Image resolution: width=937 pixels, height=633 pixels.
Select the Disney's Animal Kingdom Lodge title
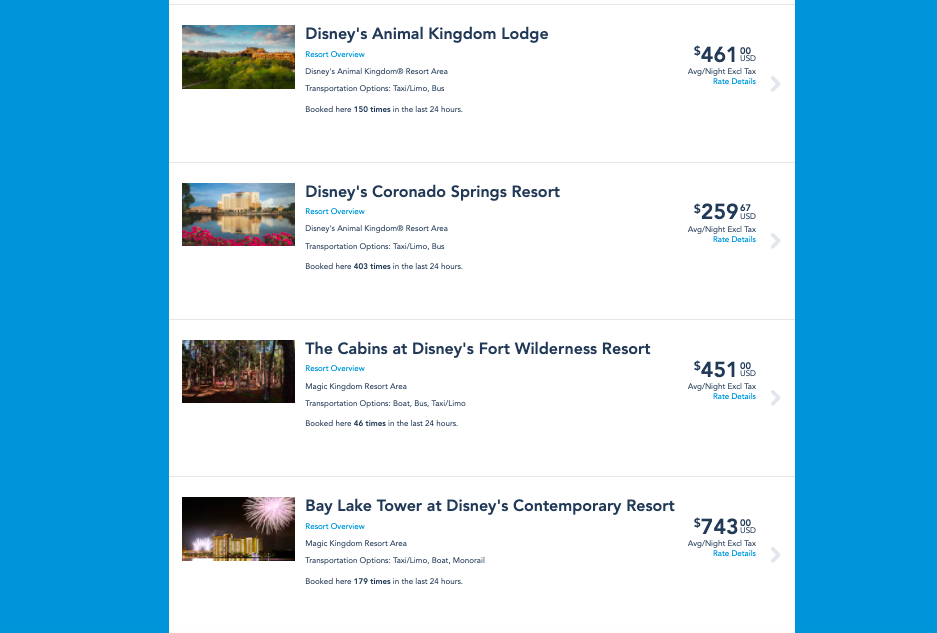coord(427,34)
